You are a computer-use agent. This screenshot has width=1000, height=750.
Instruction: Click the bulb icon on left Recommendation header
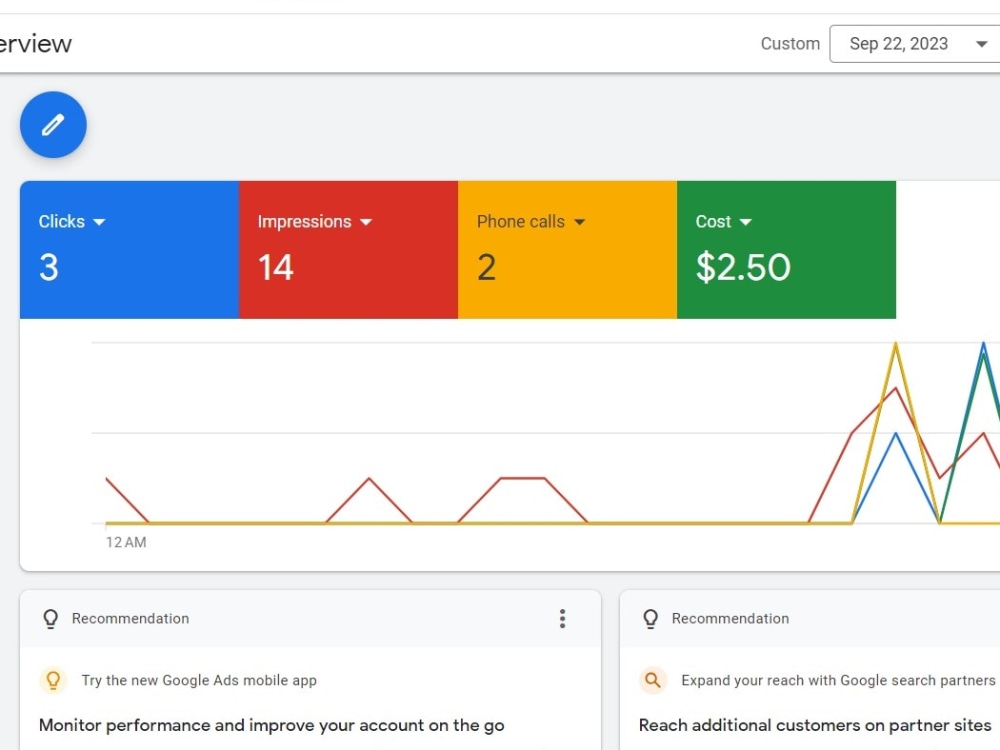pos(50,618)
